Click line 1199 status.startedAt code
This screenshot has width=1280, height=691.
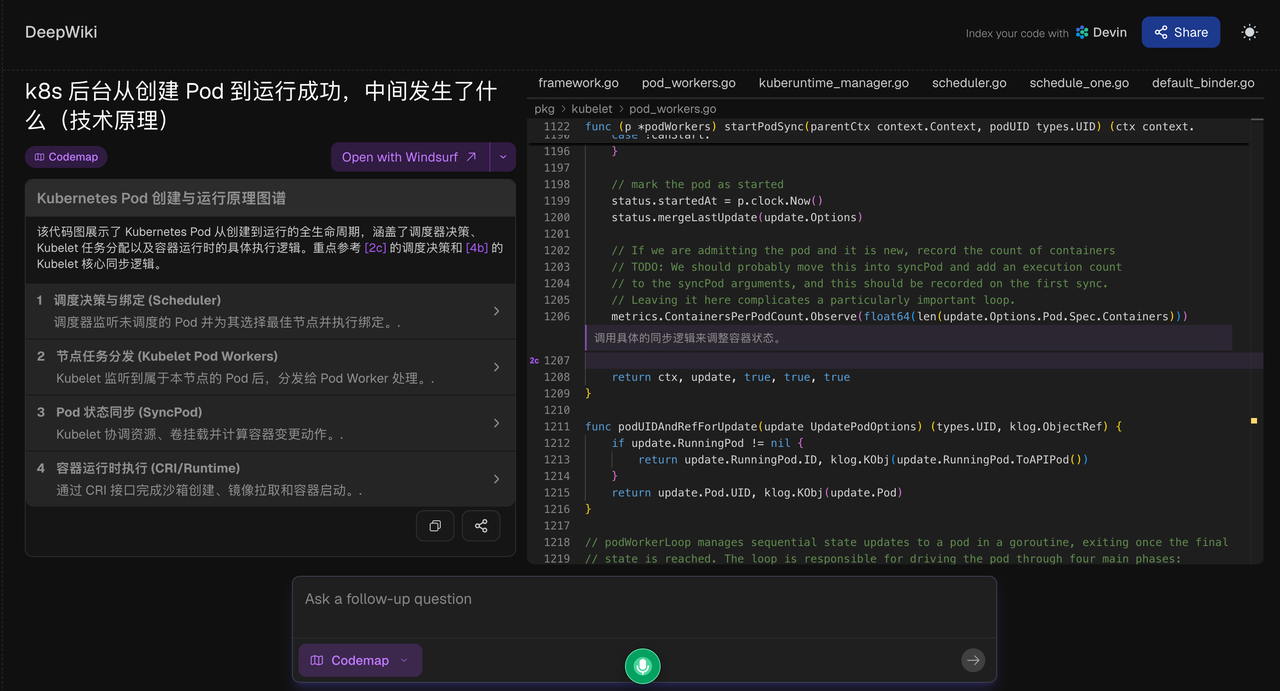coord(717,201)
